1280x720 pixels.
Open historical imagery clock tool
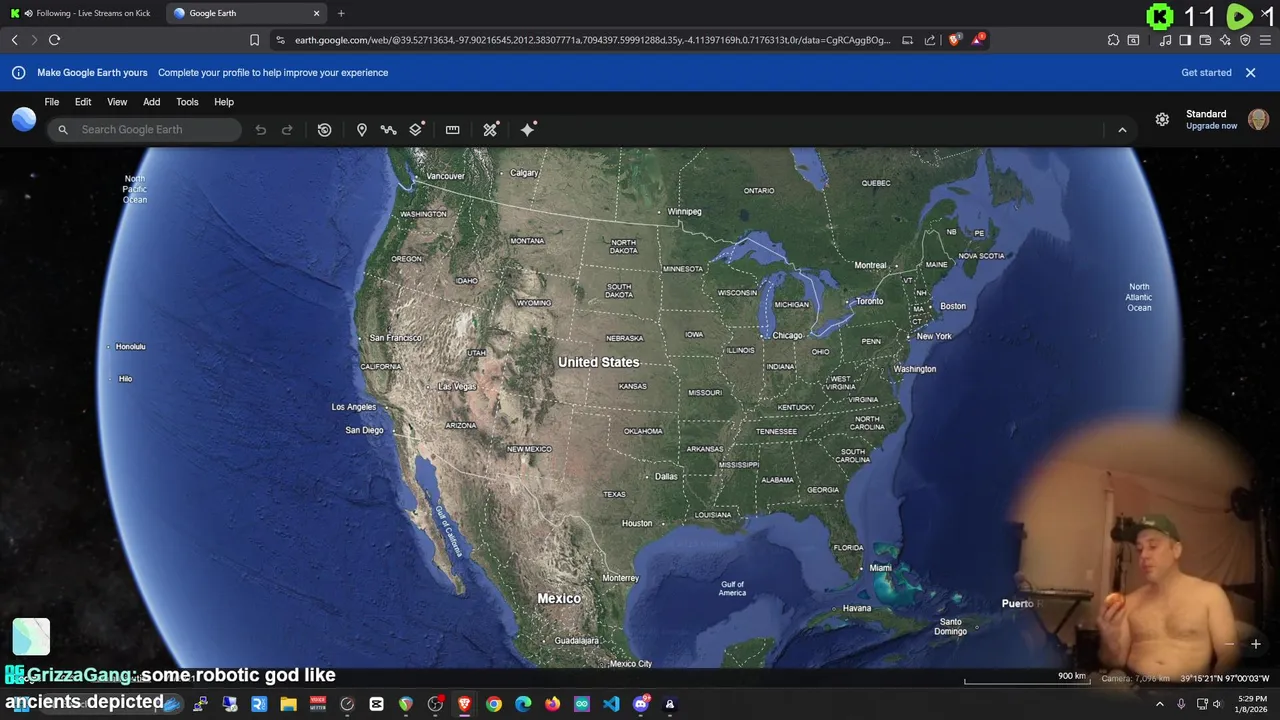[324, 130]
